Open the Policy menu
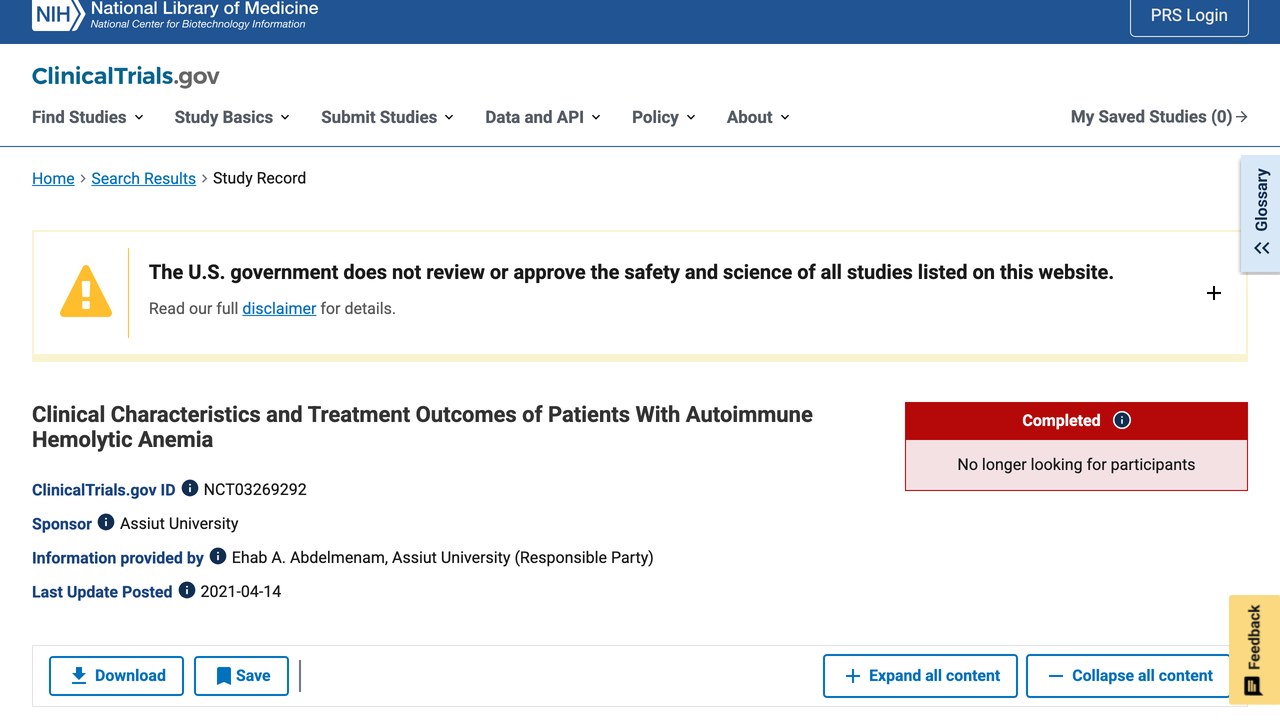1280x720 pixels. [x=664, y=117]
